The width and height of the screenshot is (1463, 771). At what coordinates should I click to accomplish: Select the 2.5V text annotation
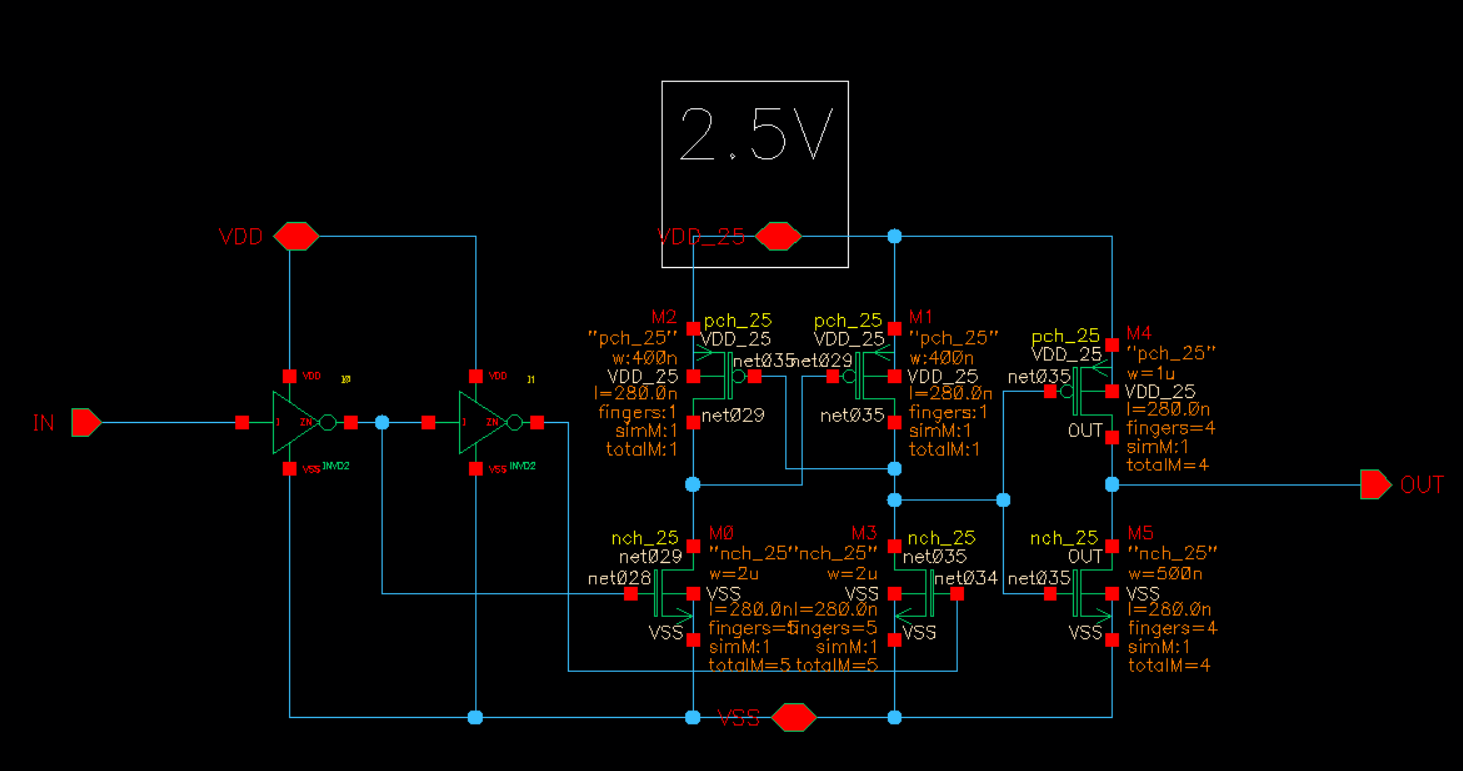[x=755, y=135]
